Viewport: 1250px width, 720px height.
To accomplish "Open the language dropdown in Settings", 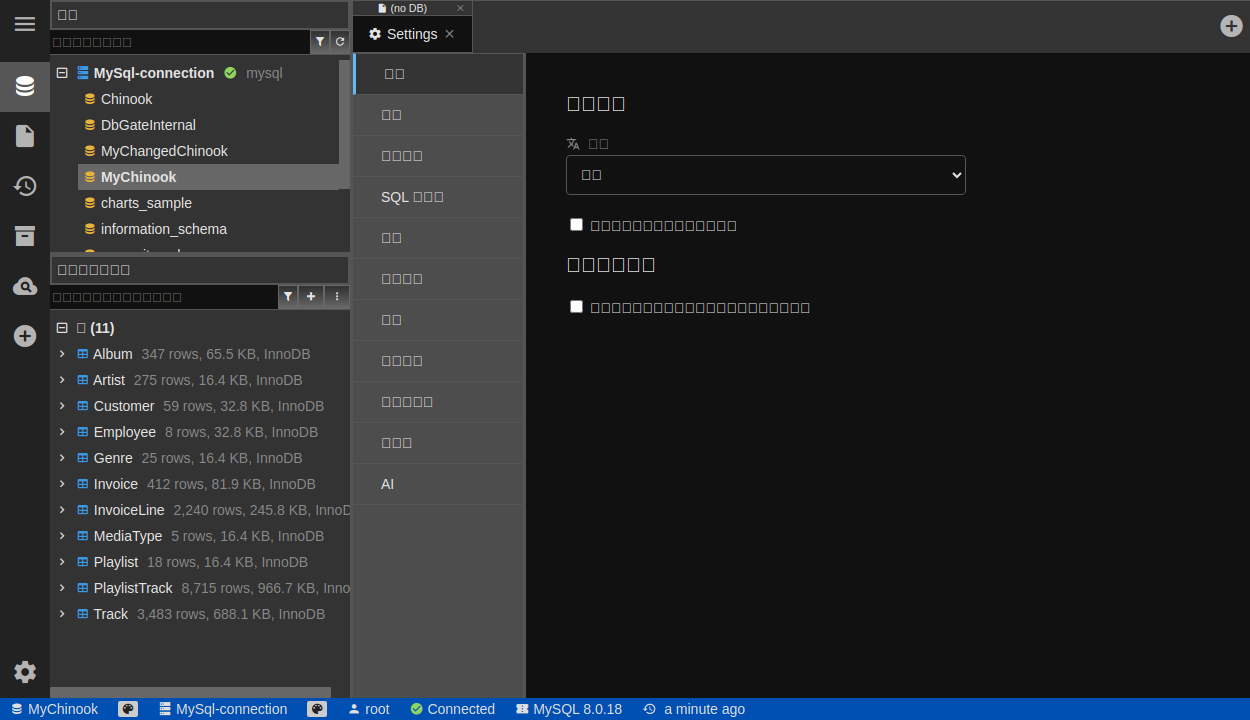I will (x=765, y=175).
